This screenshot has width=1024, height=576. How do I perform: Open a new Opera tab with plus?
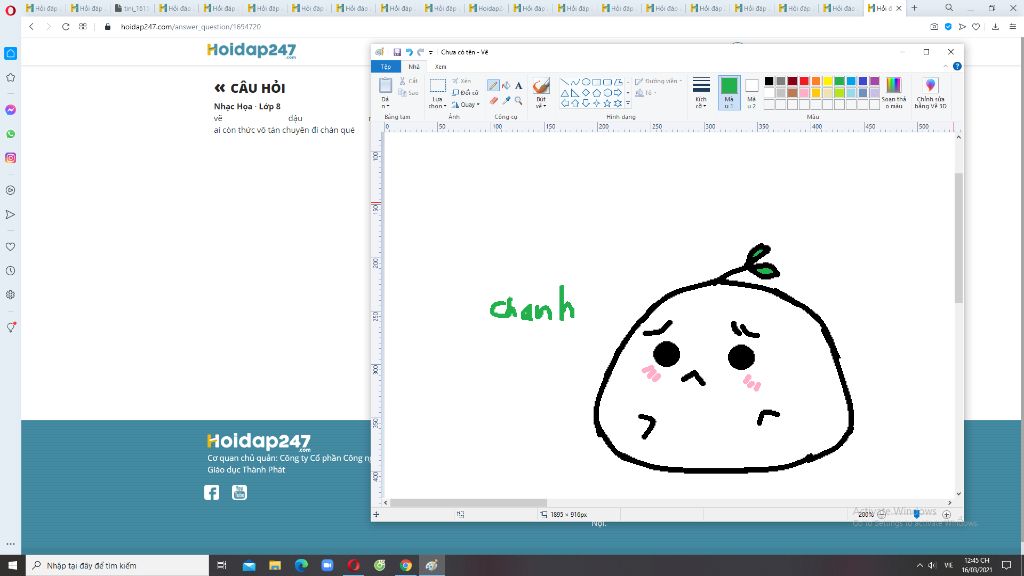[914, 8]
